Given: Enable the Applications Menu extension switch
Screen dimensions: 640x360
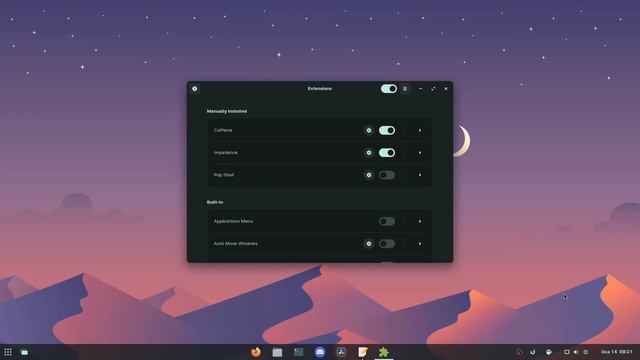Looking at the screenshot, I should point(387,221).
